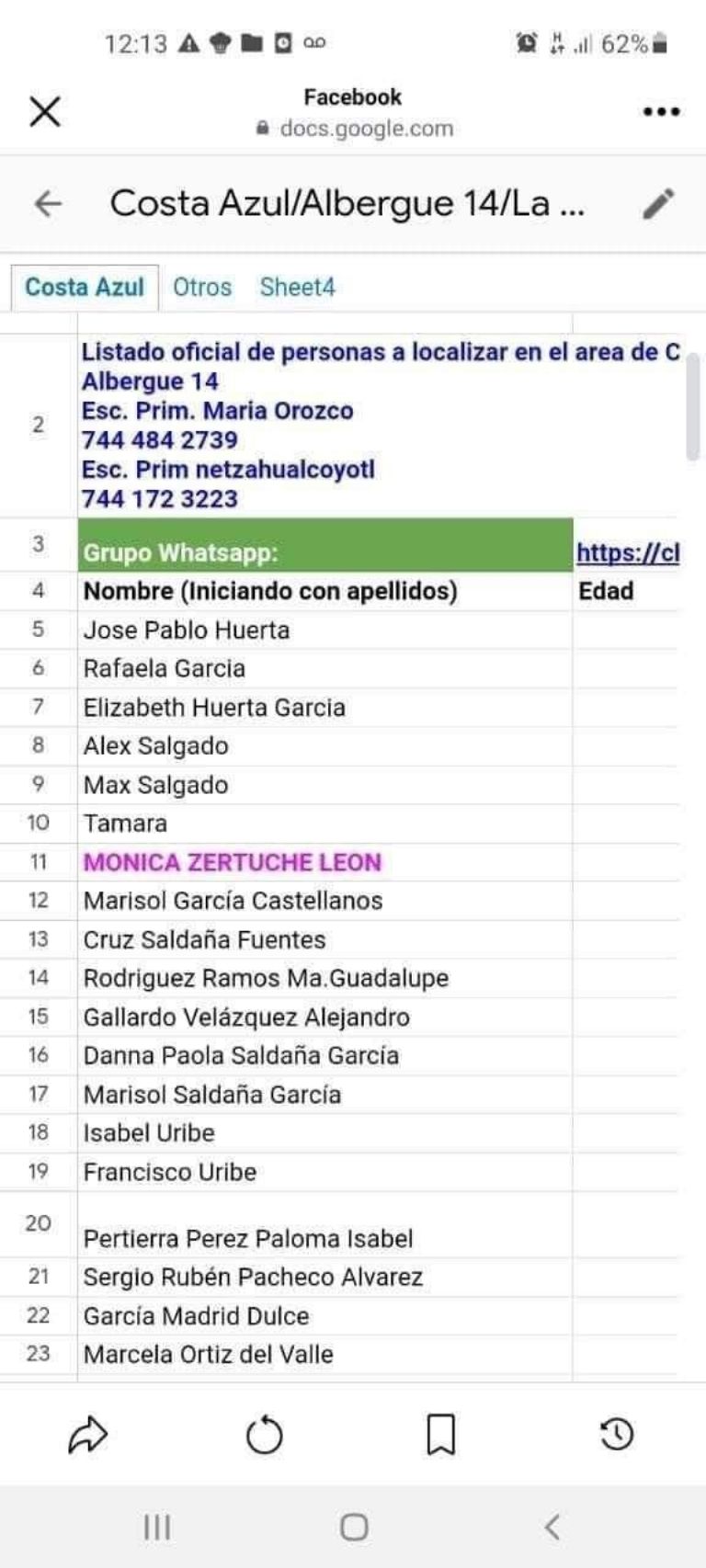Image resolution: width=706 pixels, height=1568 pixels.
Task: Open the history clock icon
Action: (x=617, y=1434)
